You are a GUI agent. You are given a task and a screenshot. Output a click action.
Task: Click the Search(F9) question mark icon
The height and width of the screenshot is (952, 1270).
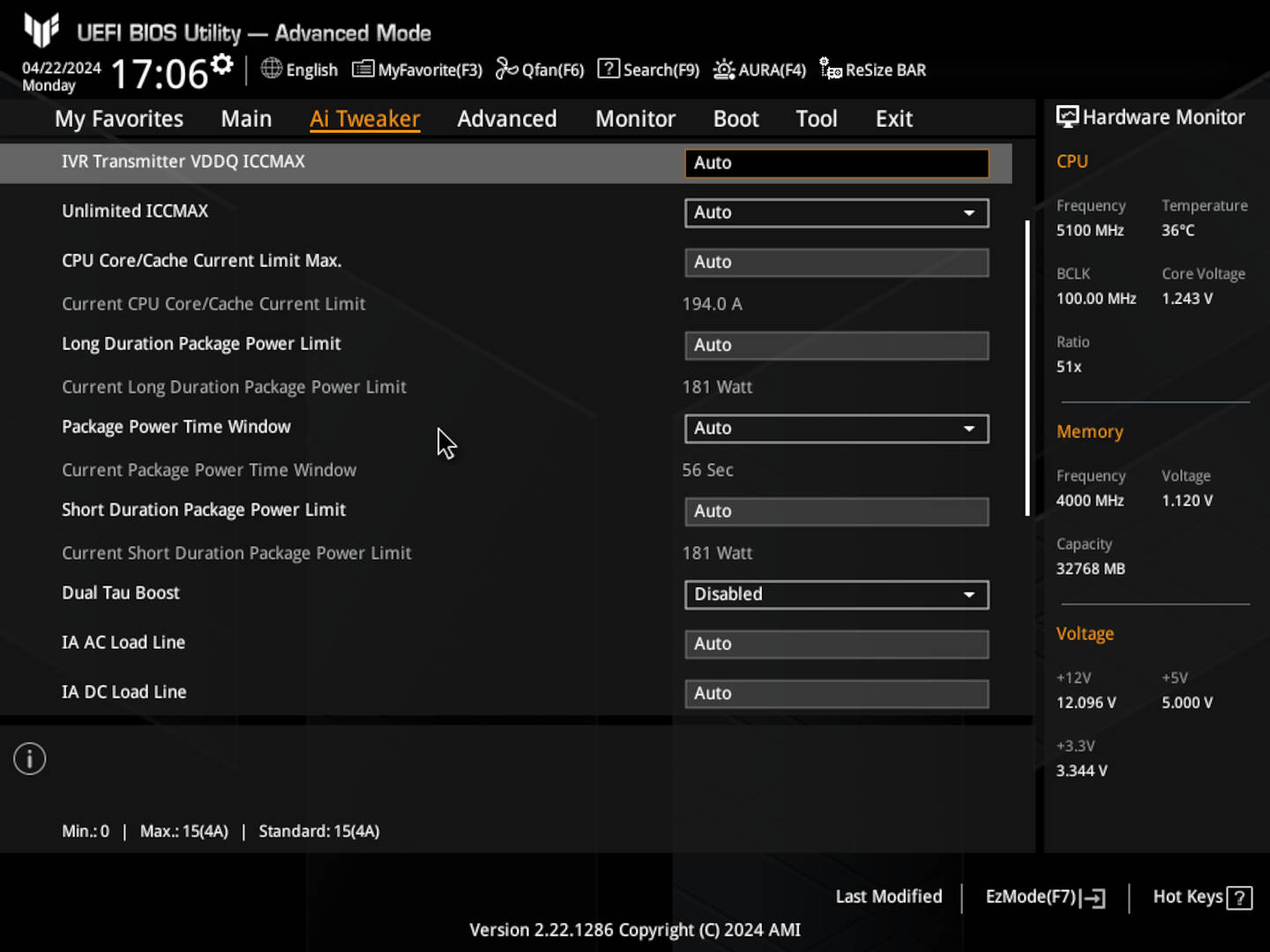609,69
